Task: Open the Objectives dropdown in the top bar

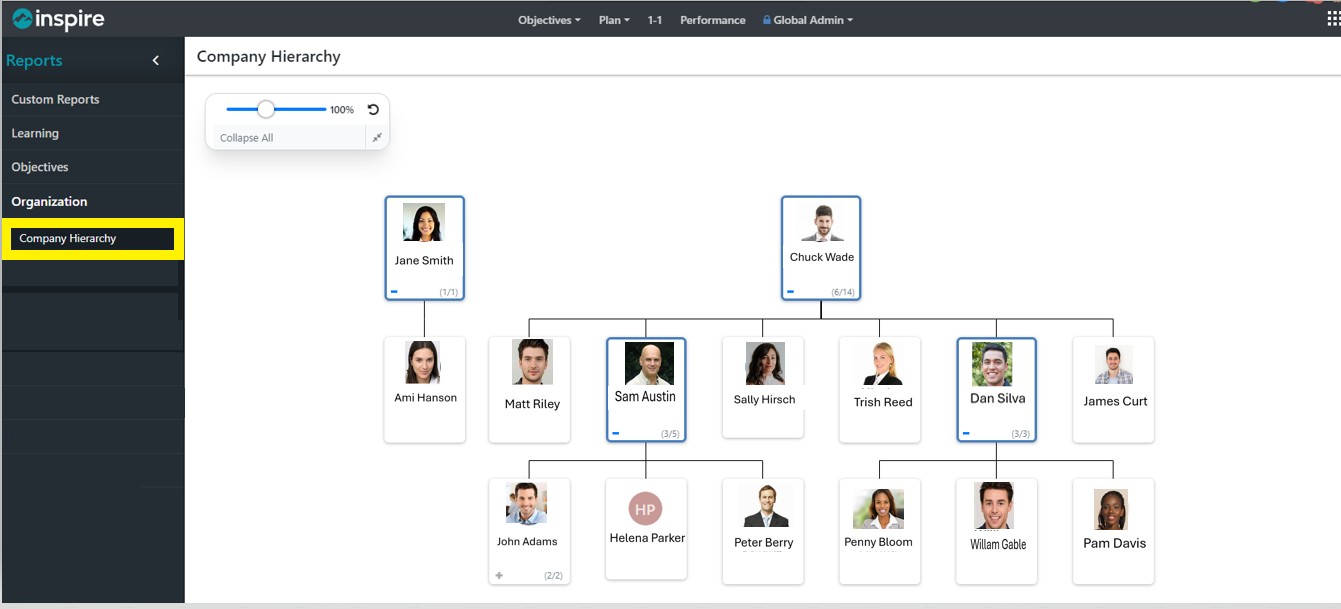Action: [548, 19]
